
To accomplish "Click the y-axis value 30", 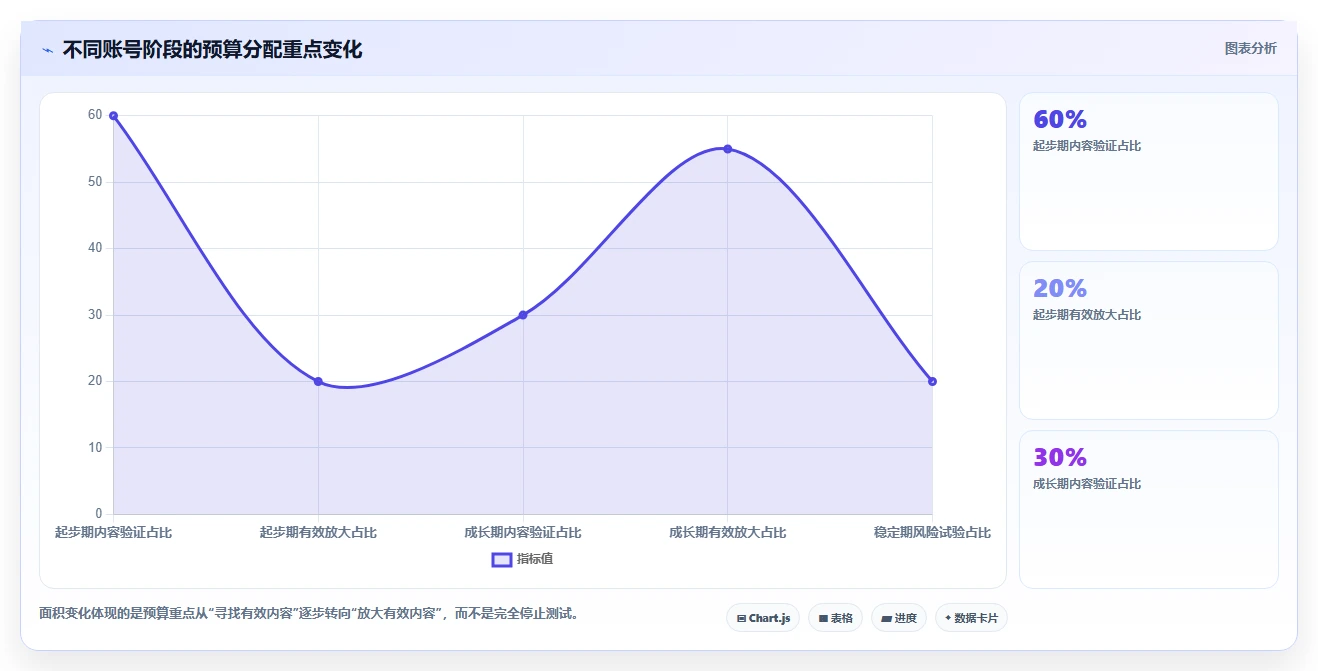I will [95, 315].
